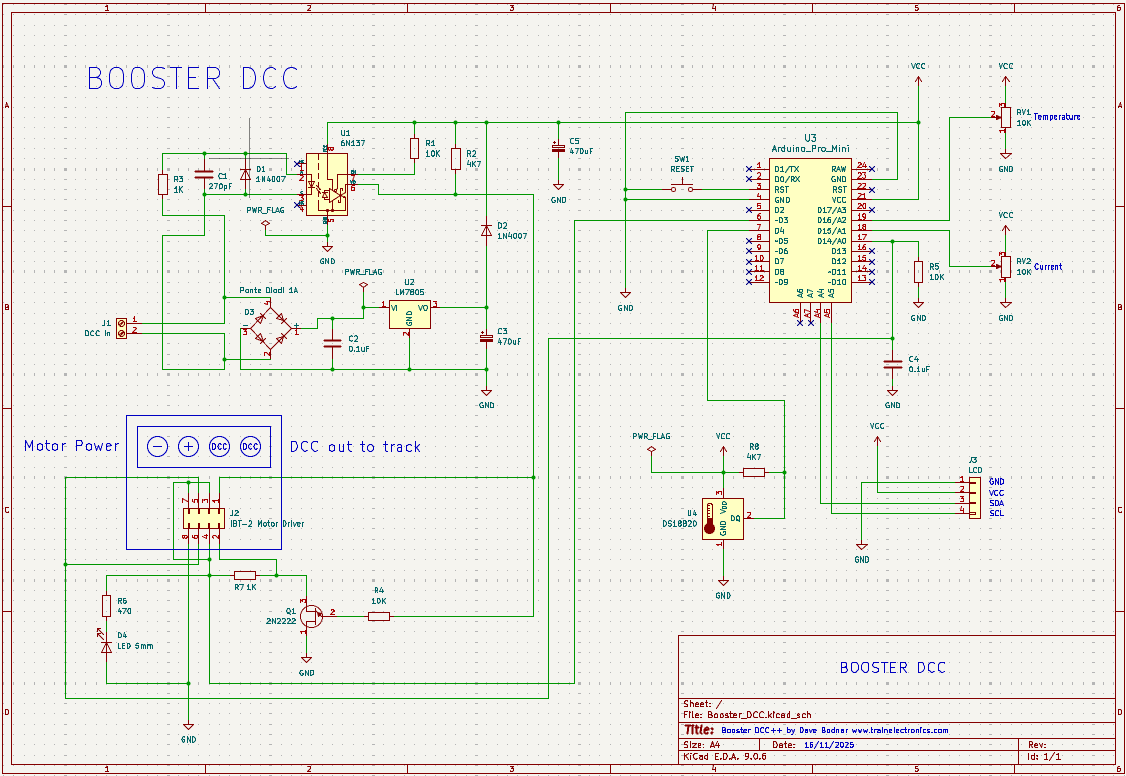Click the 2N2222 transistor Q1

[x=310, y=614]
